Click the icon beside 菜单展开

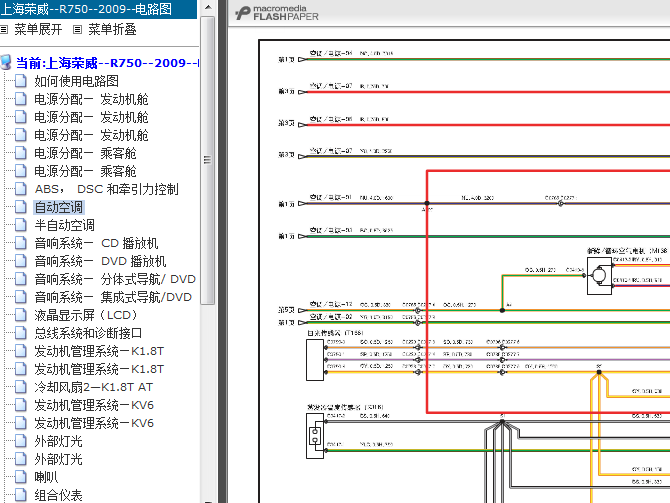(4, 29)
